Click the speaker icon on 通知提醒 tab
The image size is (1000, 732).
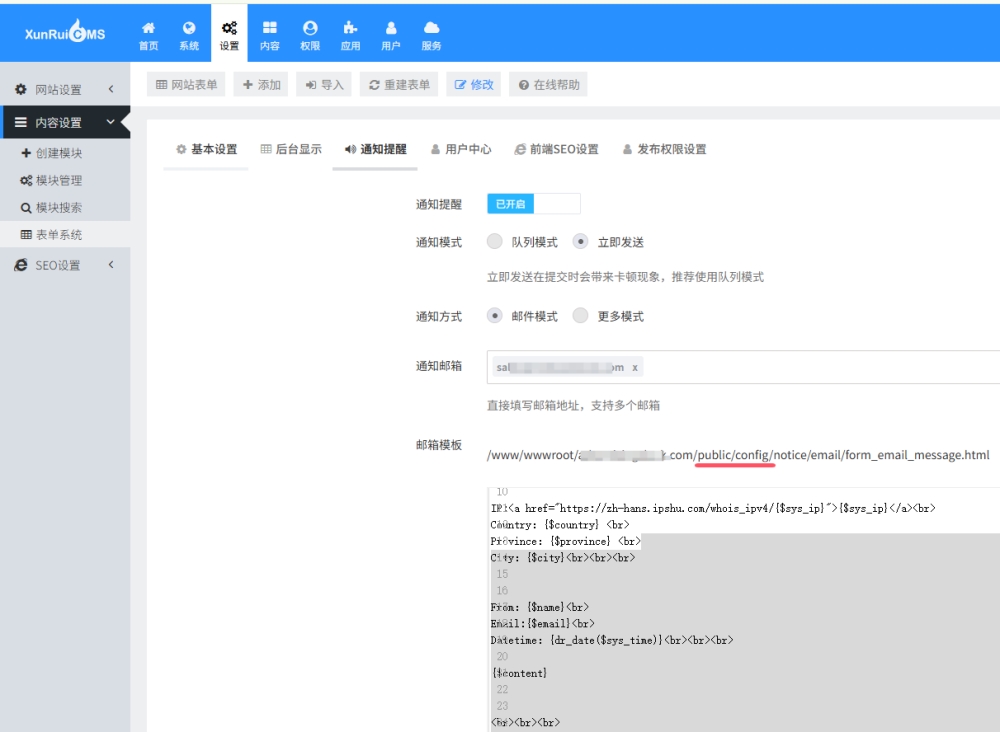coord(350,149)
